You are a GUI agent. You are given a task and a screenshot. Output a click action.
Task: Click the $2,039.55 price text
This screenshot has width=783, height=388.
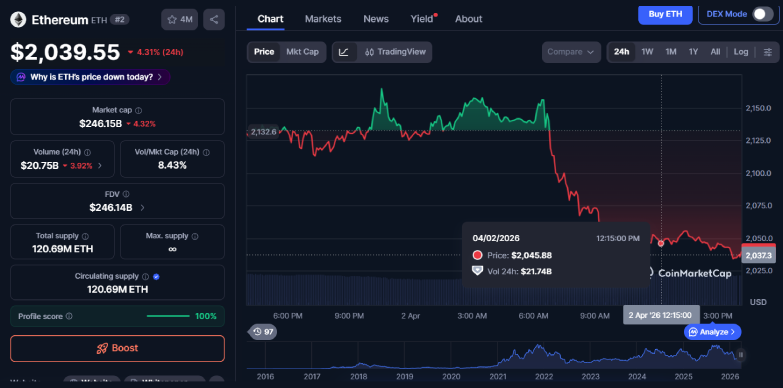pos(65,52)
